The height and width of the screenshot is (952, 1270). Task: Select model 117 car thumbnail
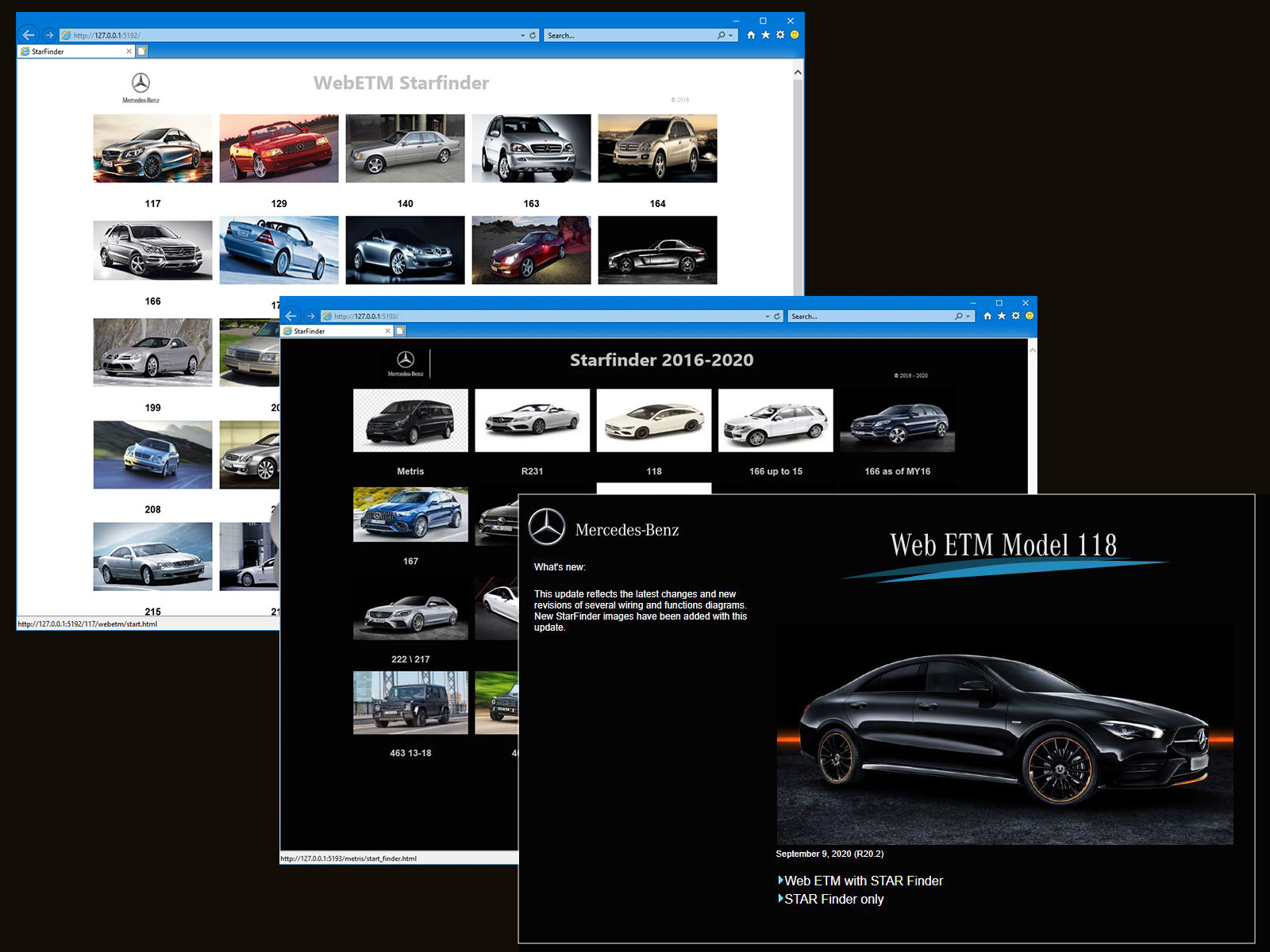pos(152,148)
